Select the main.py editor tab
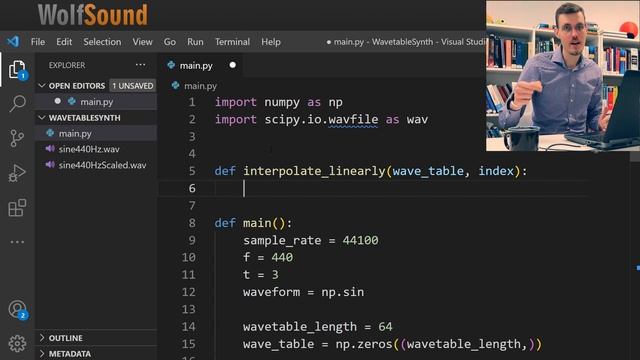Viewport: 640px width, 360px height. pos(200,65)
